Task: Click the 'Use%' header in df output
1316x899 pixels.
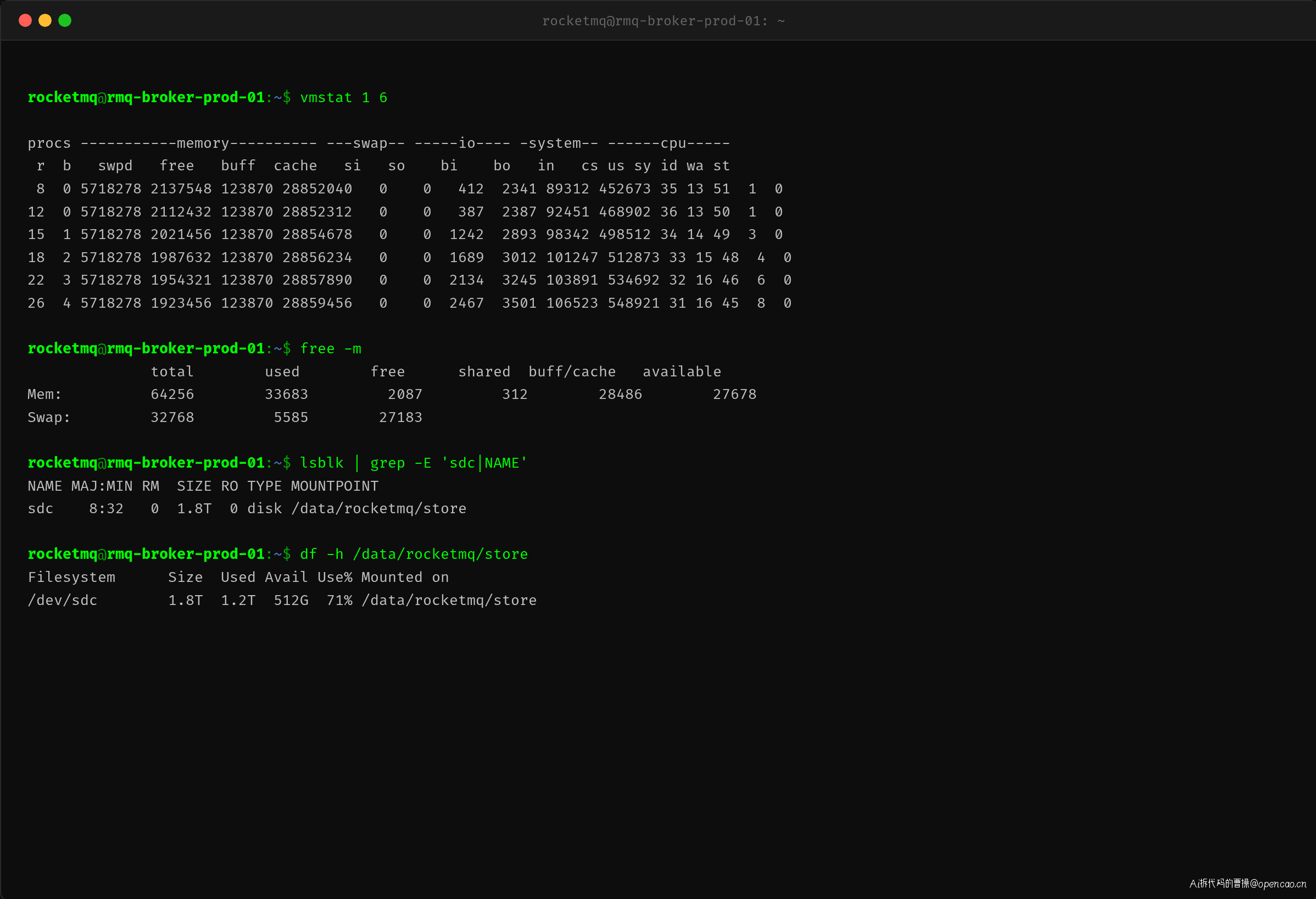Action: (x=335, y=576)
